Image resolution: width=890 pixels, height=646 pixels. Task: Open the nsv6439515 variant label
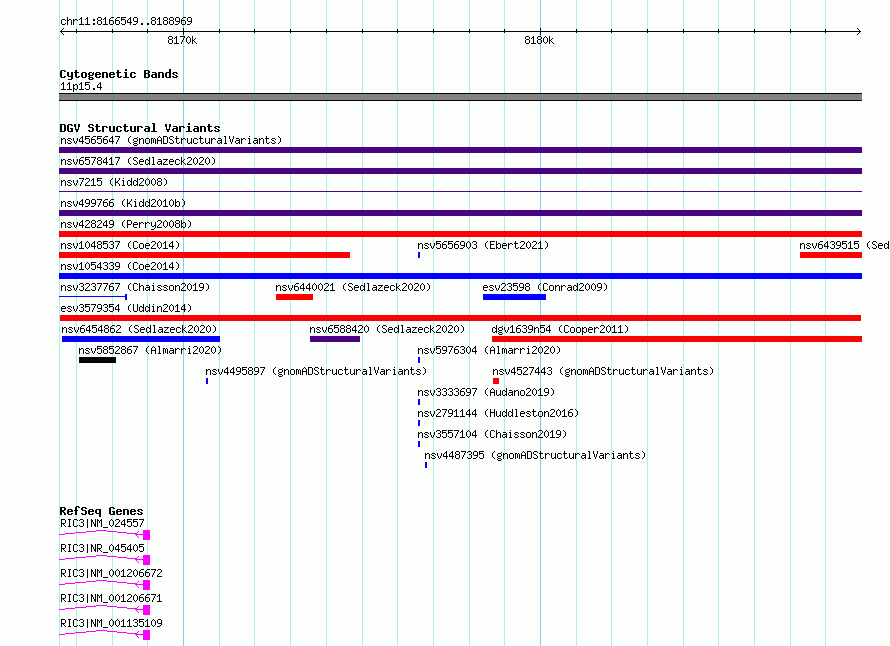point(844,245)
